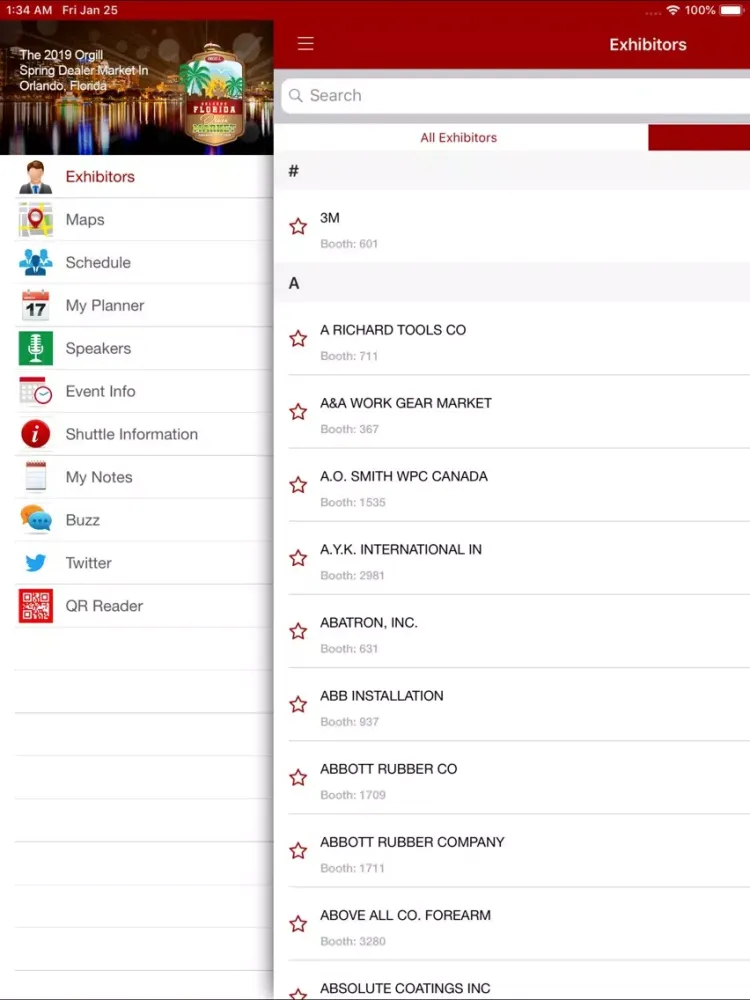
Task: Open Twitter menu label
Action: click(88, 562)
